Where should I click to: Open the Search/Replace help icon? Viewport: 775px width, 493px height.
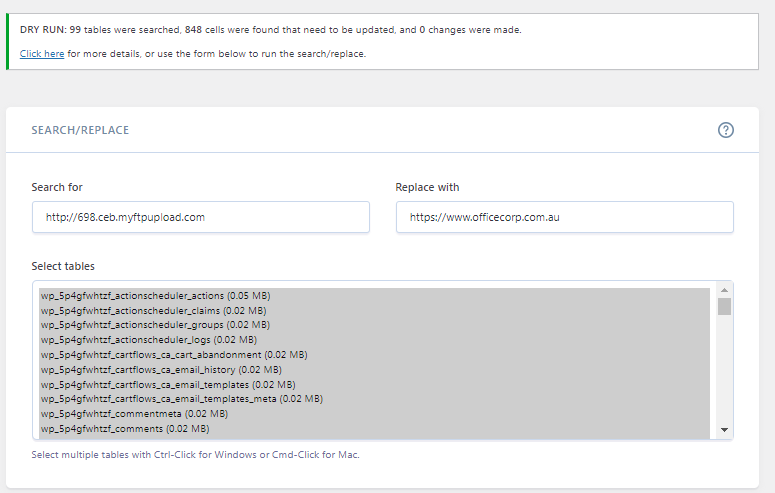pyautogui.click(x=726, y=130)
